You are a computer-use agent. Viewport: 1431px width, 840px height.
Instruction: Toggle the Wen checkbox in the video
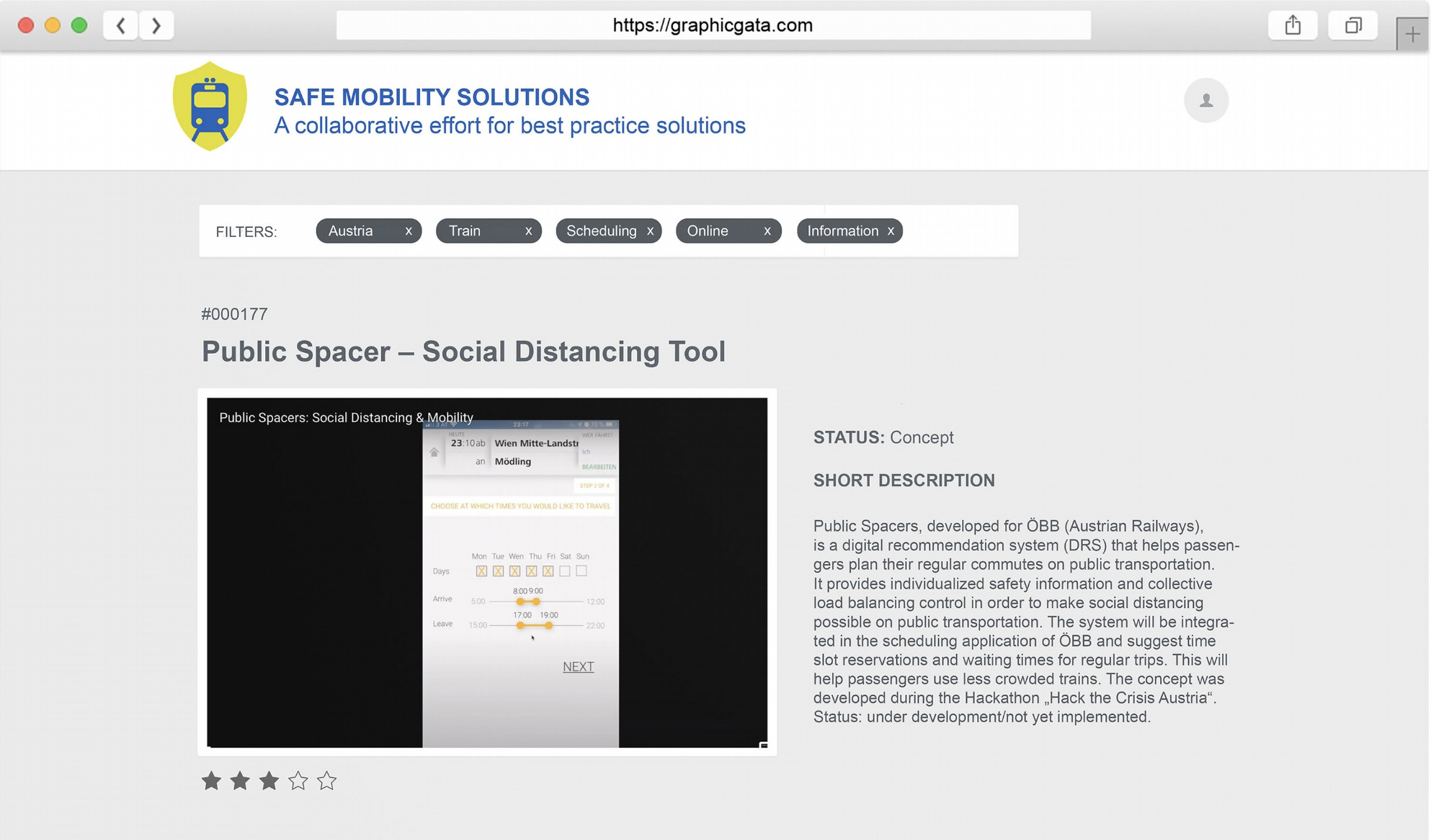click(x=514, y=571)
